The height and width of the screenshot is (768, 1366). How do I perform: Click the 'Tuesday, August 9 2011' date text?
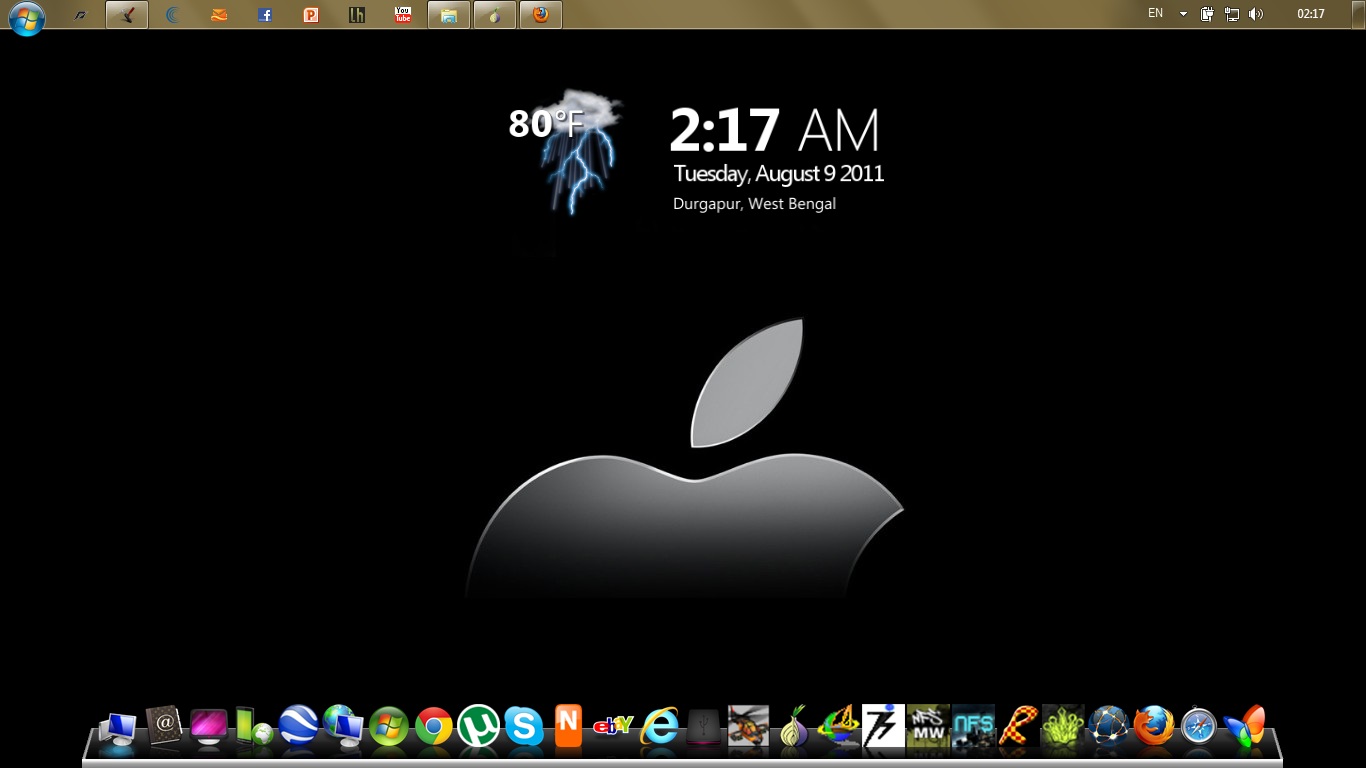pyautogui.click(x=779, y=174)
